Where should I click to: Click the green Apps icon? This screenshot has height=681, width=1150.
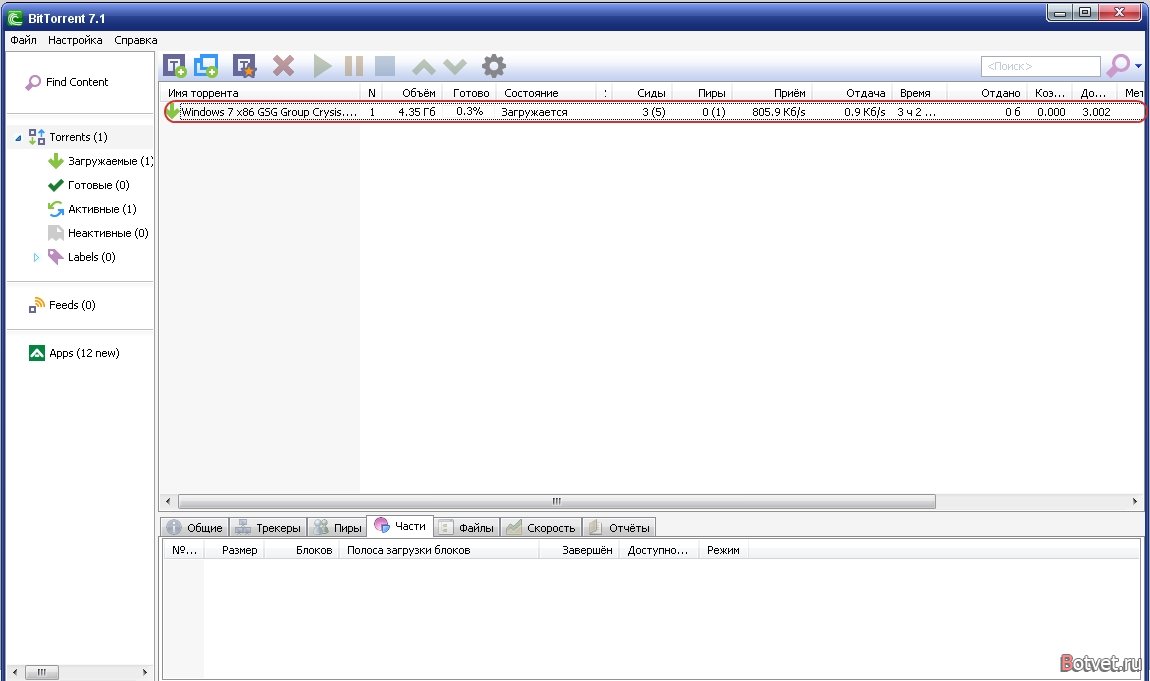[37, 353]
